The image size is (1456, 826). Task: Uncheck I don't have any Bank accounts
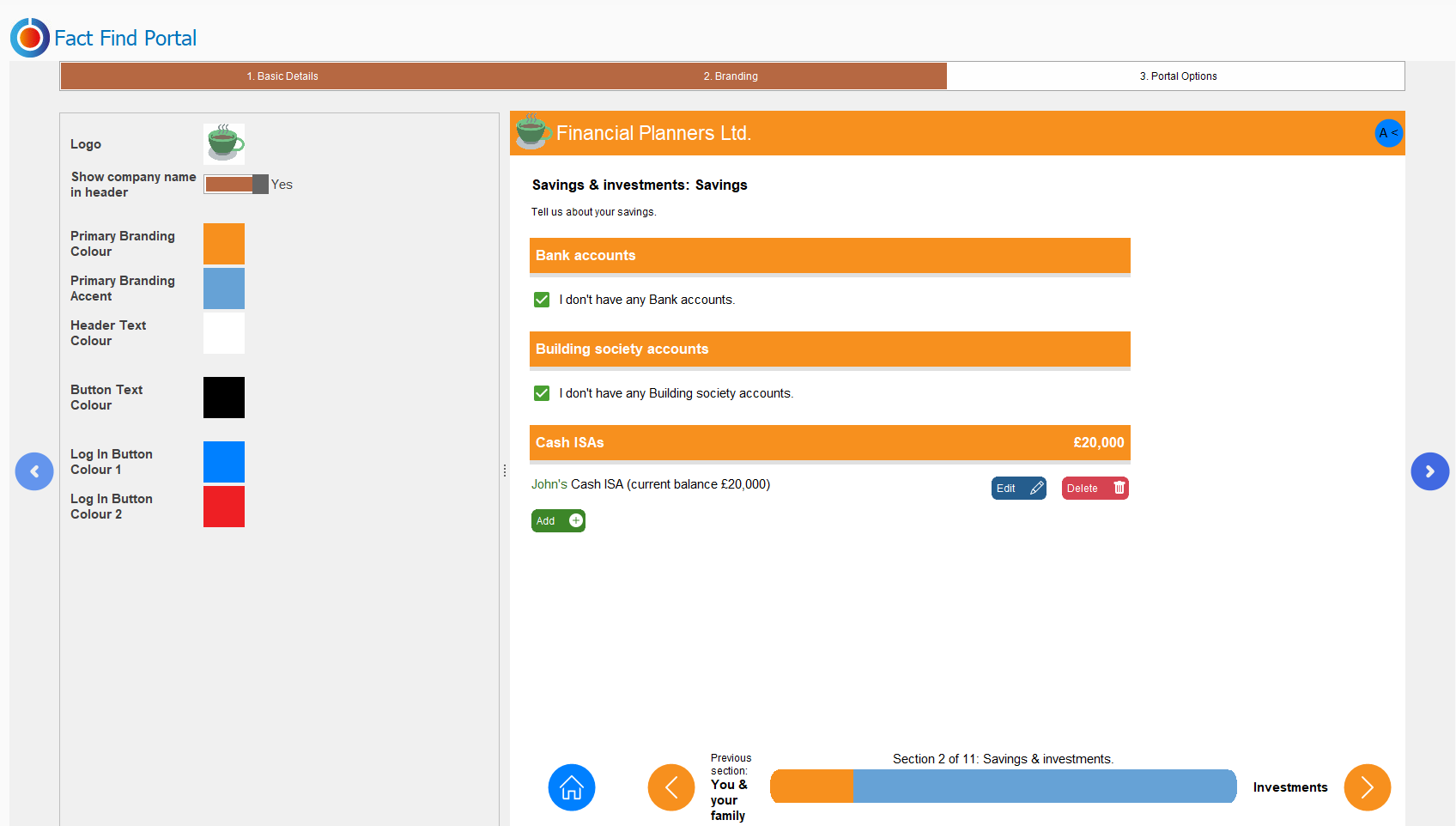542,300
